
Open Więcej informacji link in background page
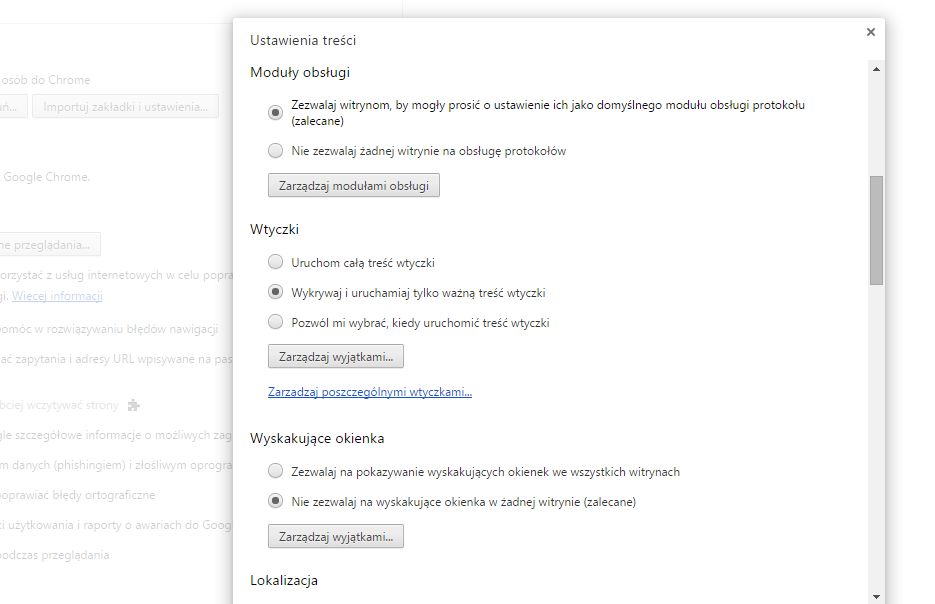57,296
